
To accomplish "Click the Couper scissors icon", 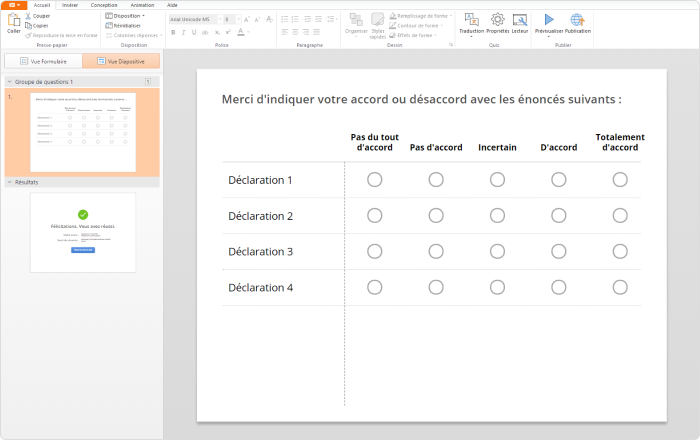I will tap(28, 16).
